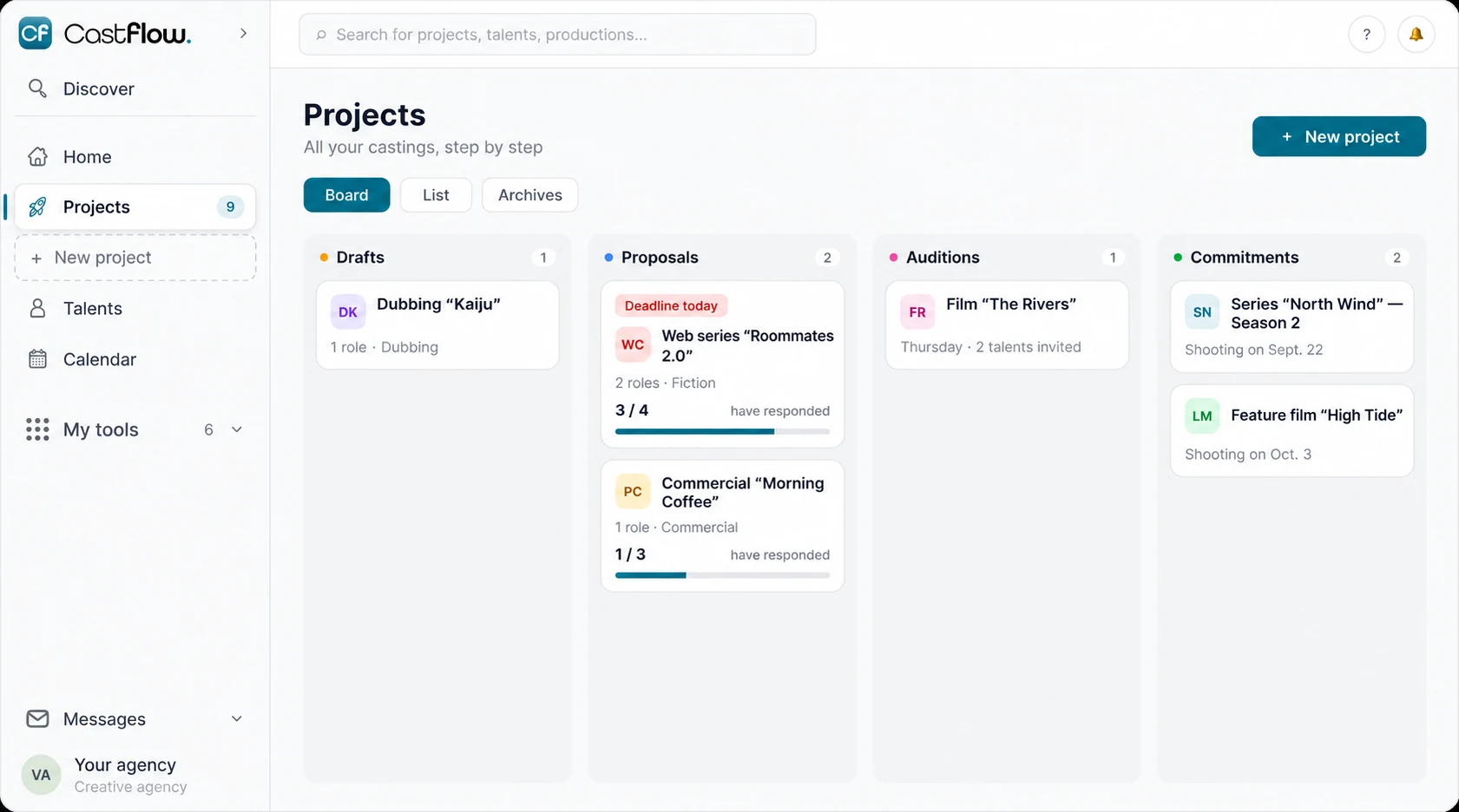This screenshot has height=812, width=1459.
Task: Click the SN avatar on North Wind card
Action: pyautogui.click(x=1202, y=312)
